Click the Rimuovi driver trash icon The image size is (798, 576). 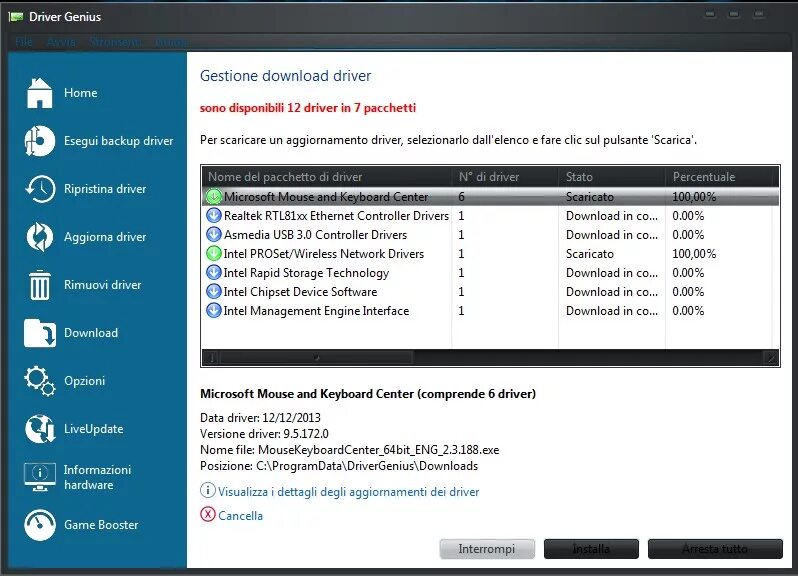pyautogui.click(x=40, y=285)
